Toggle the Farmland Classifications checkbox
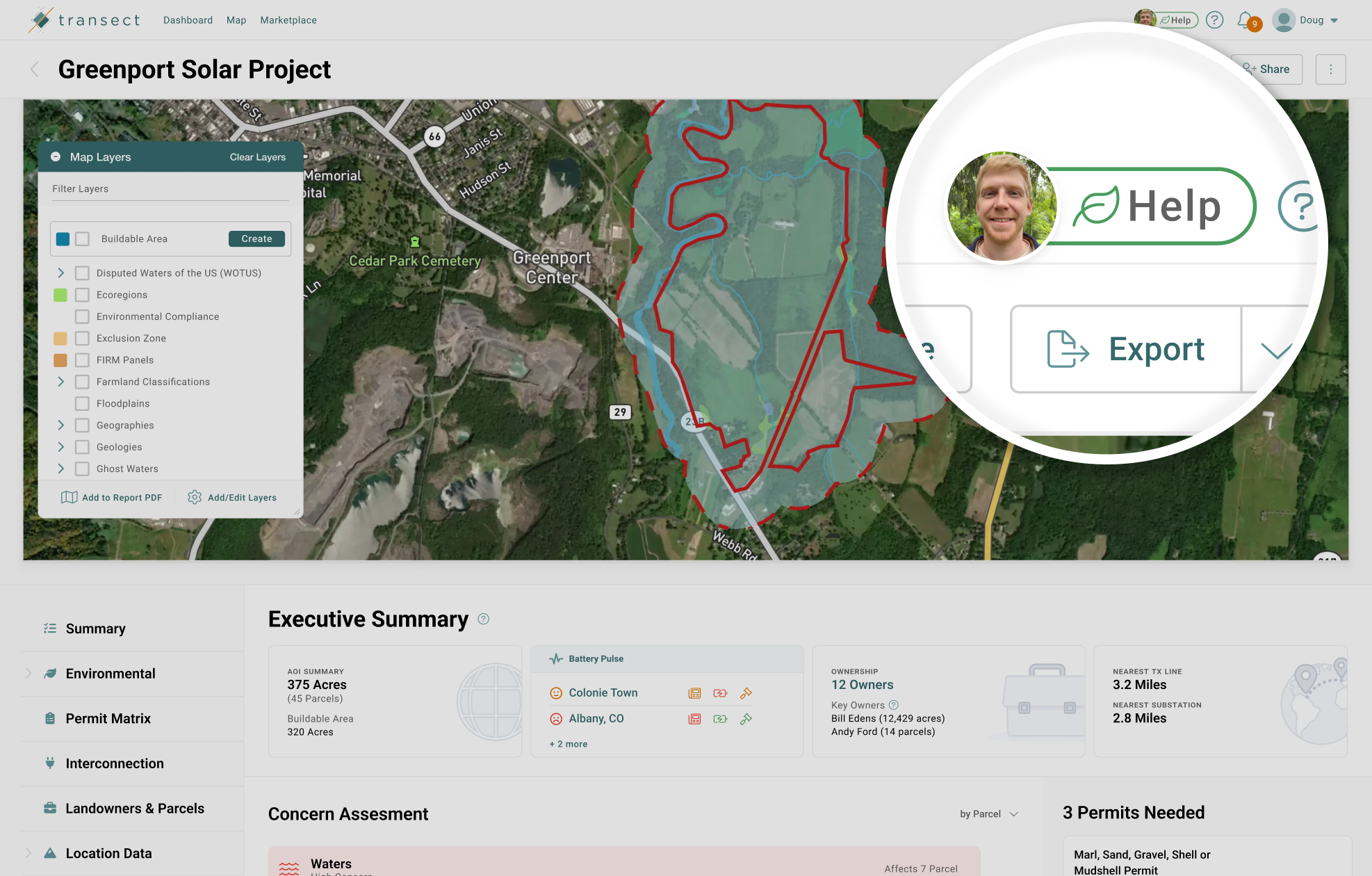 pos(82,382)
